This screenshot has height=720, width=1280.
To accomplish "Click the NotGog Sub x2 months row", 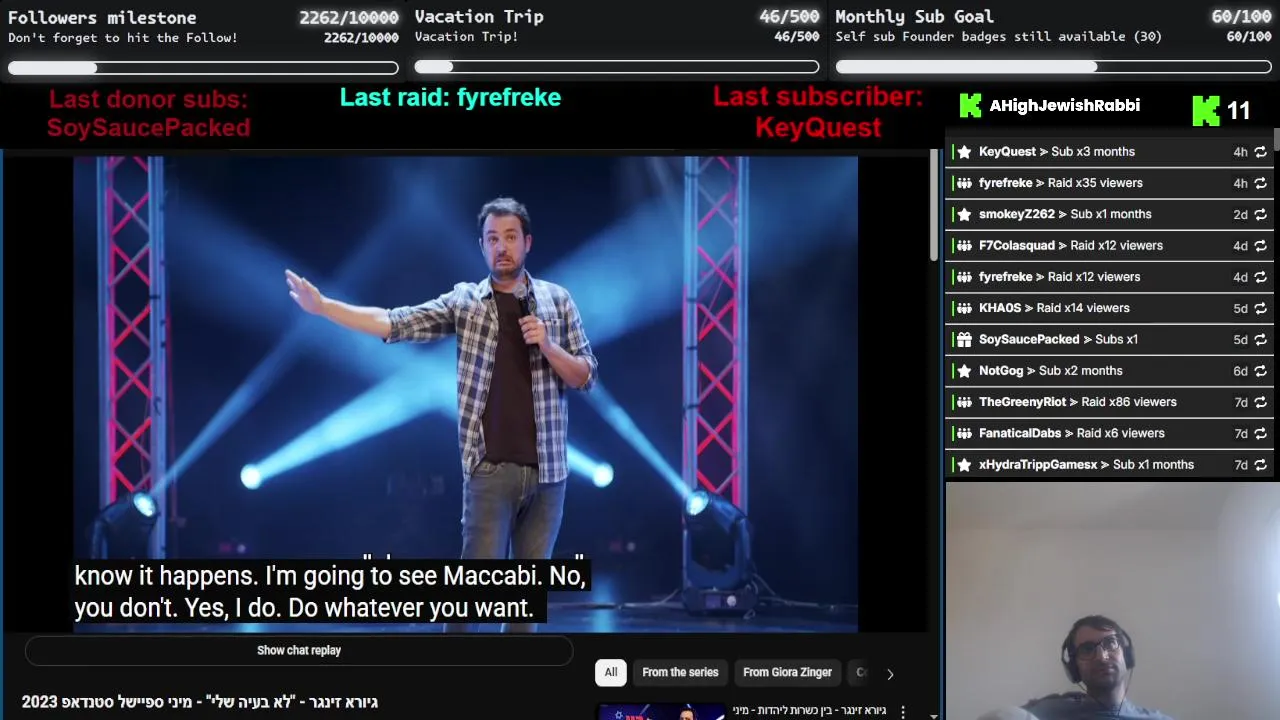I will (1110, 371).
